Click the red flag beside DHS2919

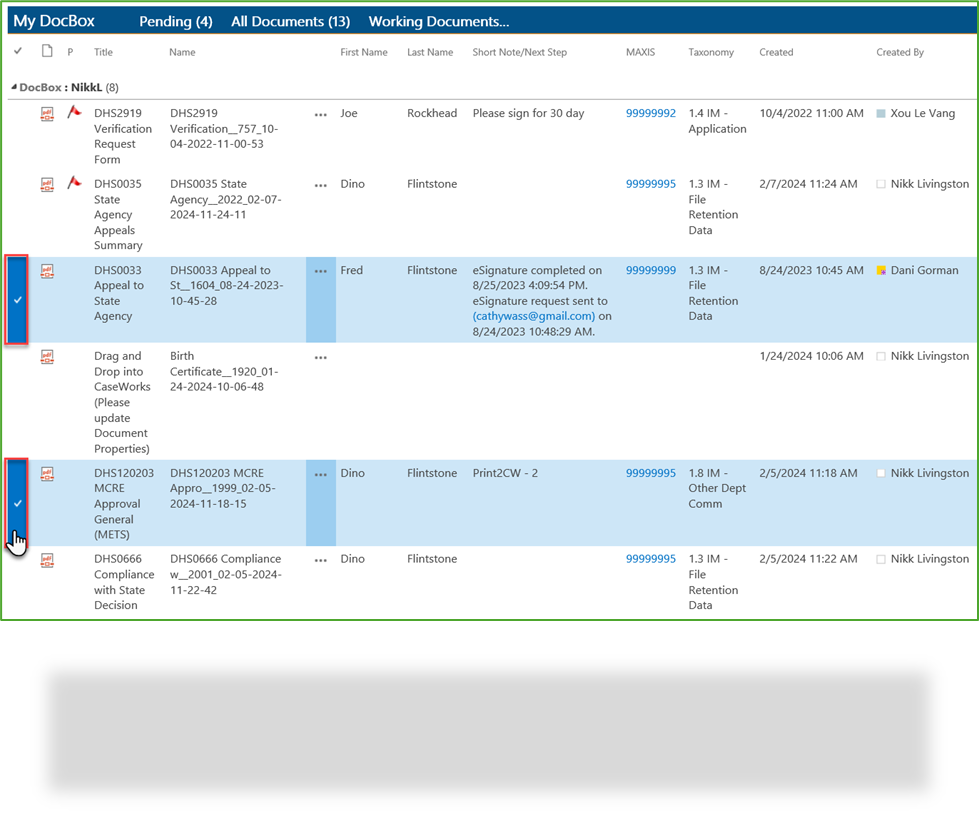tap(74, 113)
